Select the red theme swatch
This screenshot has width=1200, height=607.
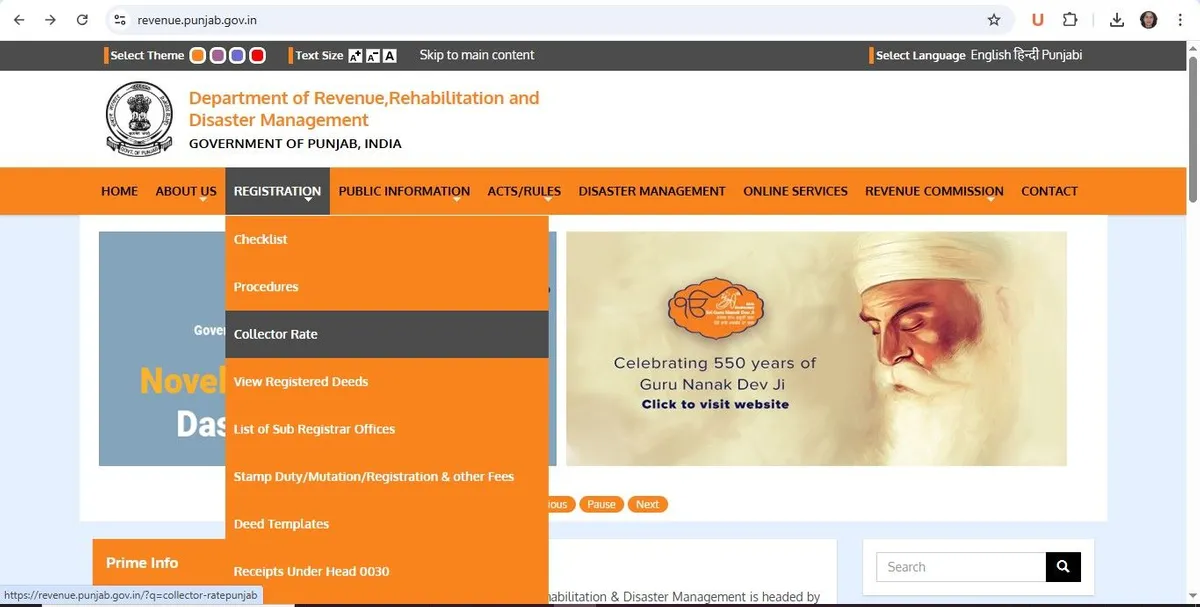click(257, 56)
